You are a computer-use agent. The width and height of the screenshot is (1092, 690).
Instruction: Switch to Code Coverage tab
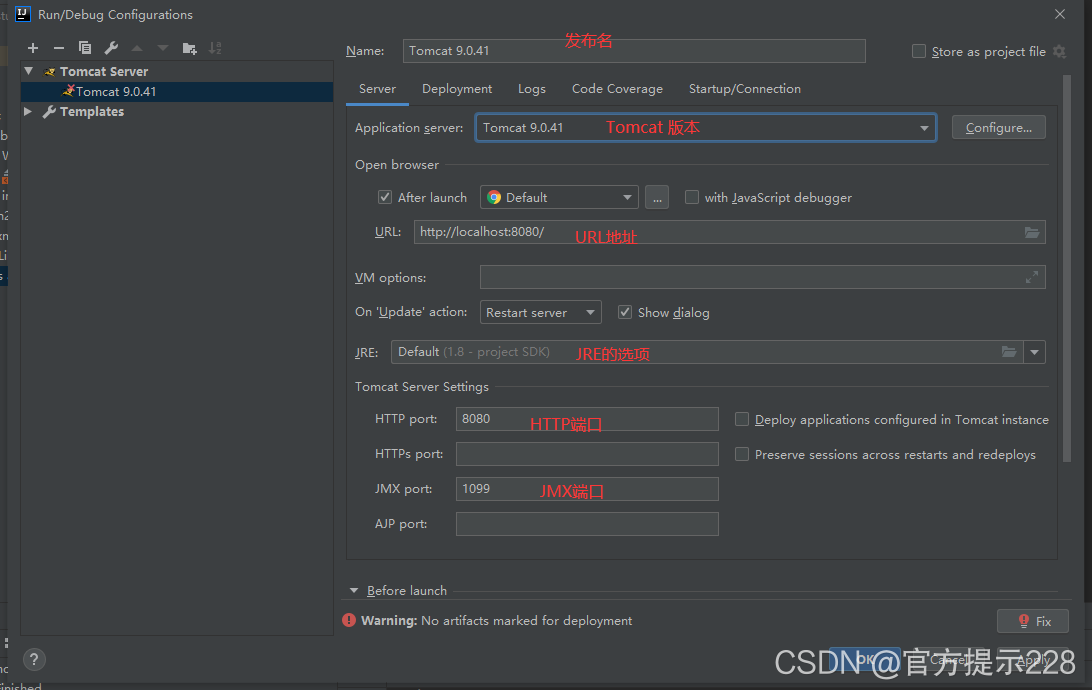617,89
